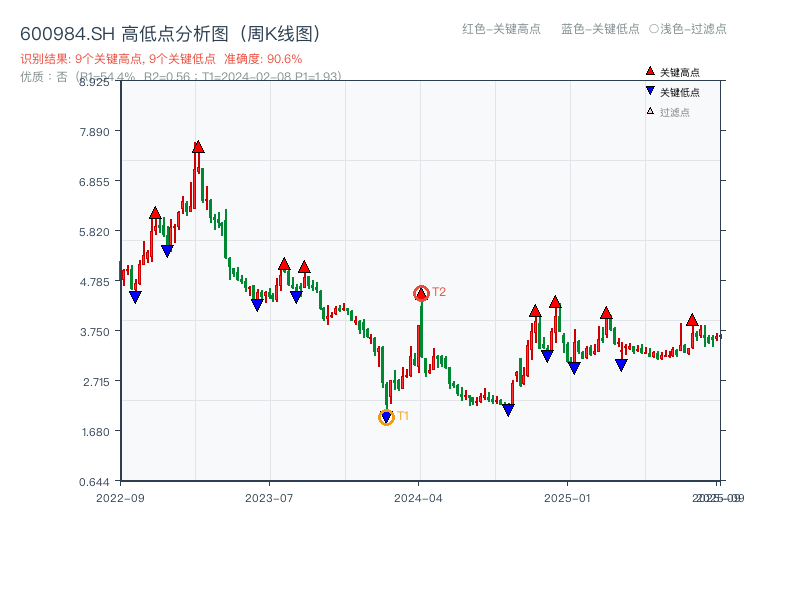
Task: Click the T1 label next to the orange circle
Action: click(x=404, y=416)
